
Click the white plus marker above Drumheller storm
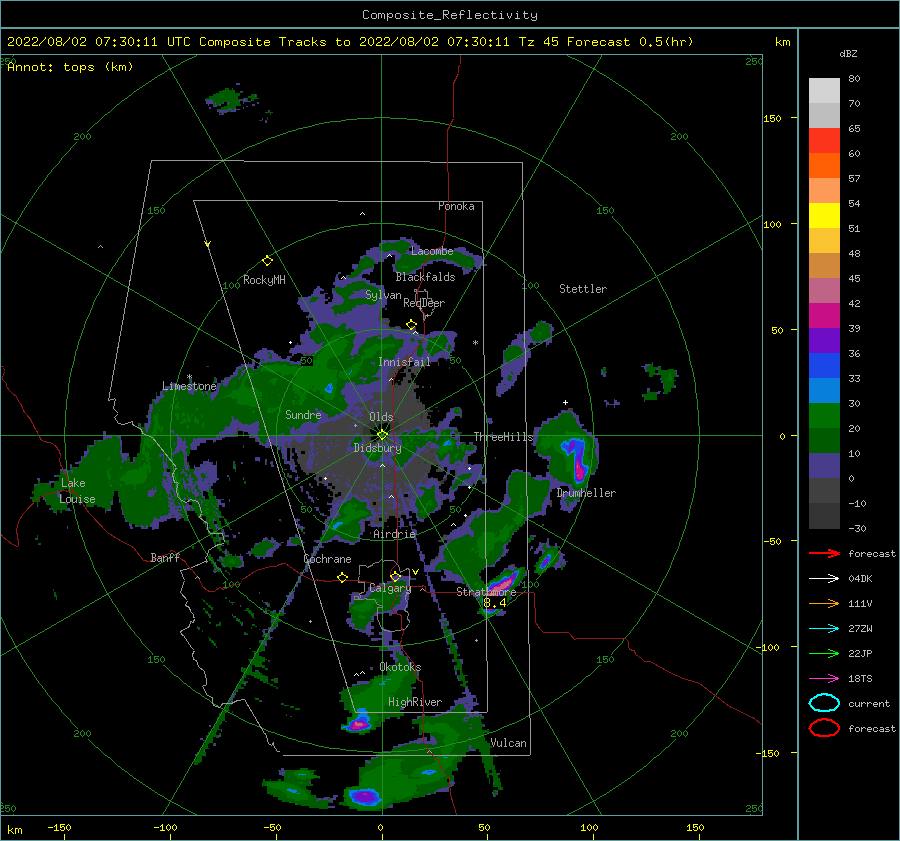click(x=565, y=402)
